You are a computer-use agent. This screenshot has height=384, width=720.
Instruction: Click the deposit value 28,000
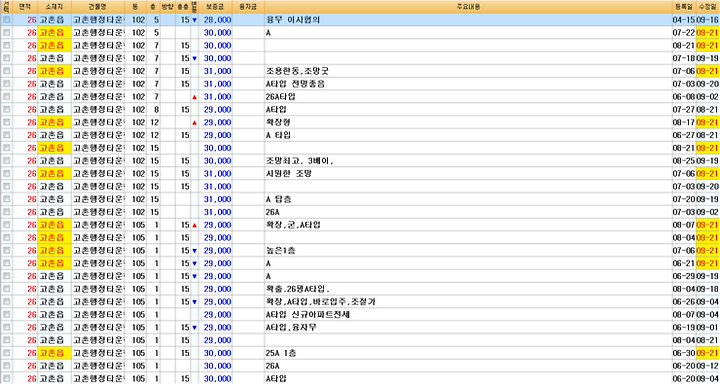pos(217,20)
